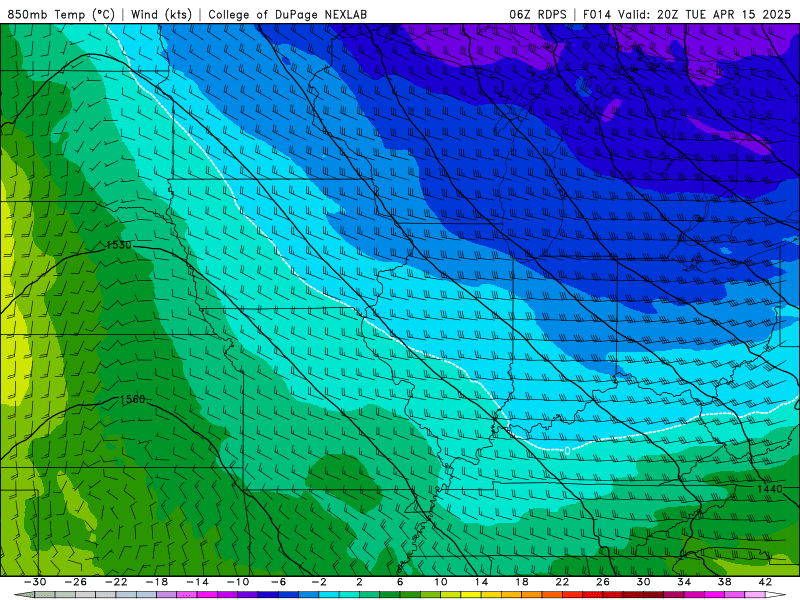Click the −10 color scale tick label
800x600 pixels.
pyautogui.click(x=238, y=582)
